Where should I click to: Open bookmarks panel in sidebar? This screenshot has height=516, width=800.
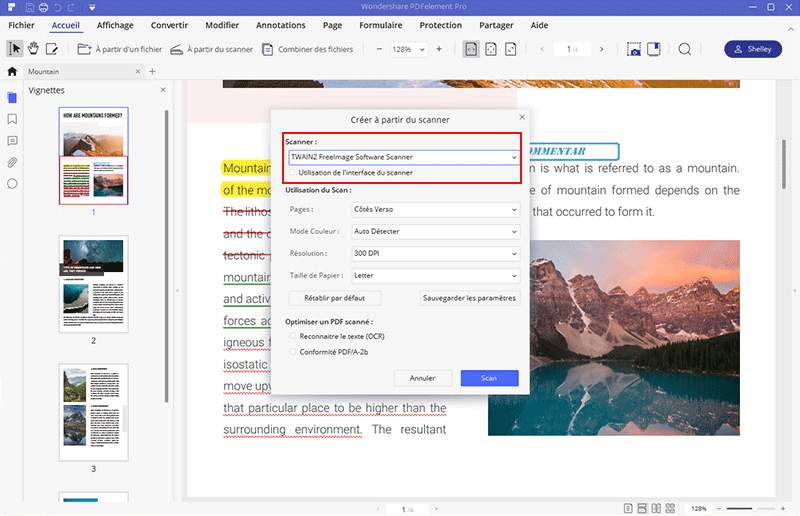[12, 119]
